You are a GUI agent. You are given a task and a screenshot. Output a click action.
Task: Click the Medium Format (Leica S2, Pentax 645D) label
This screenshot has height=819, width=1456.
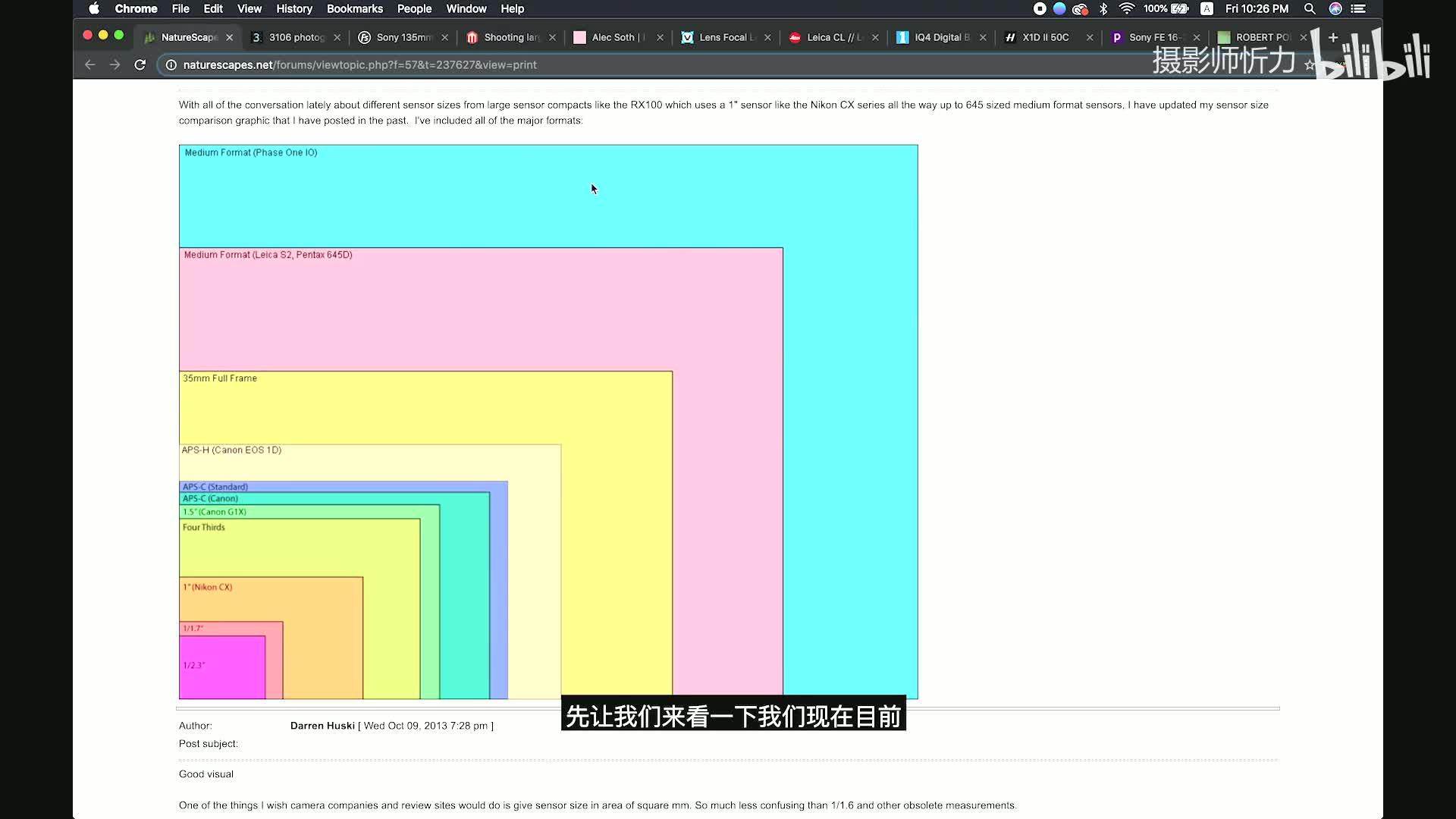point(268,255)
